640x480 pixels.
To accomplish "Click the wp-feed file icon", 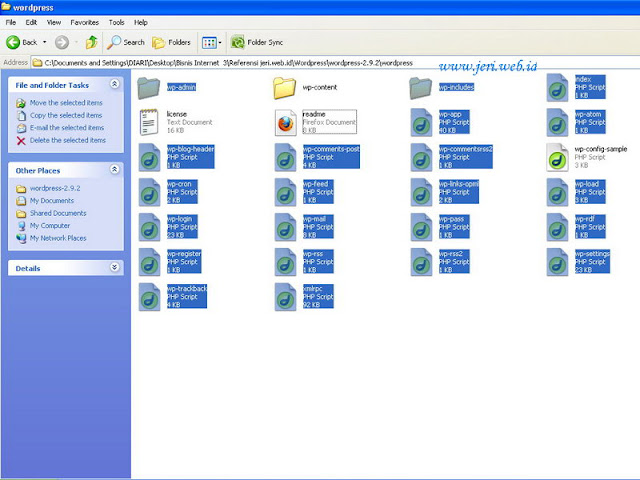I will (285, 192).
